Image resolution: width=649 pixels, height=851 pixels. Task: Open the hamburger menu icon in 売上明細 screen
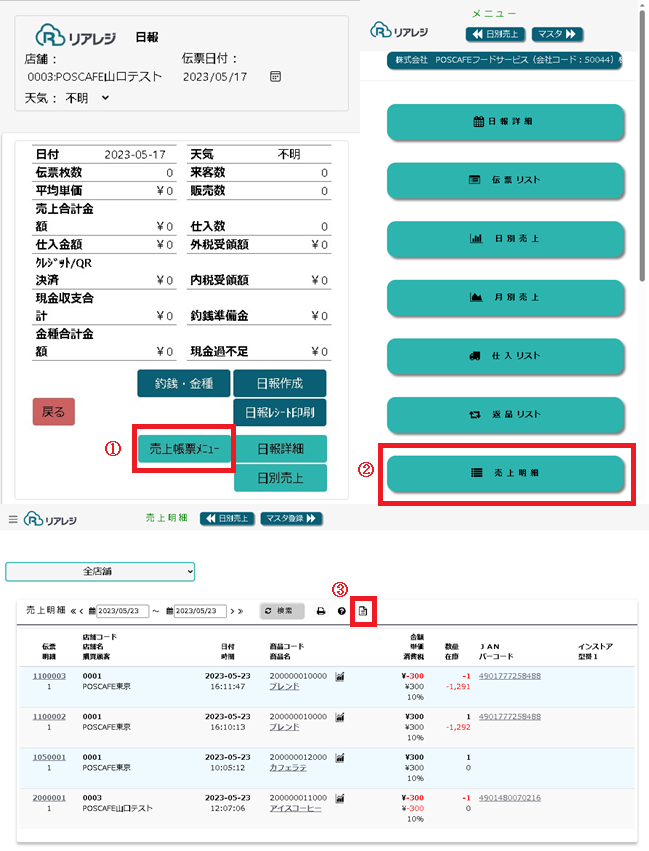pyautogui.click(x=13, y=520)
